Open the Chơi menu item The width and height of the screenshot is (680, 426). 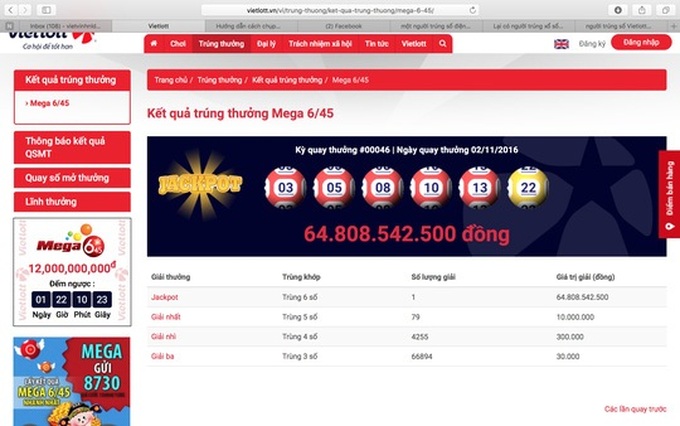click(x=178, y=43)
